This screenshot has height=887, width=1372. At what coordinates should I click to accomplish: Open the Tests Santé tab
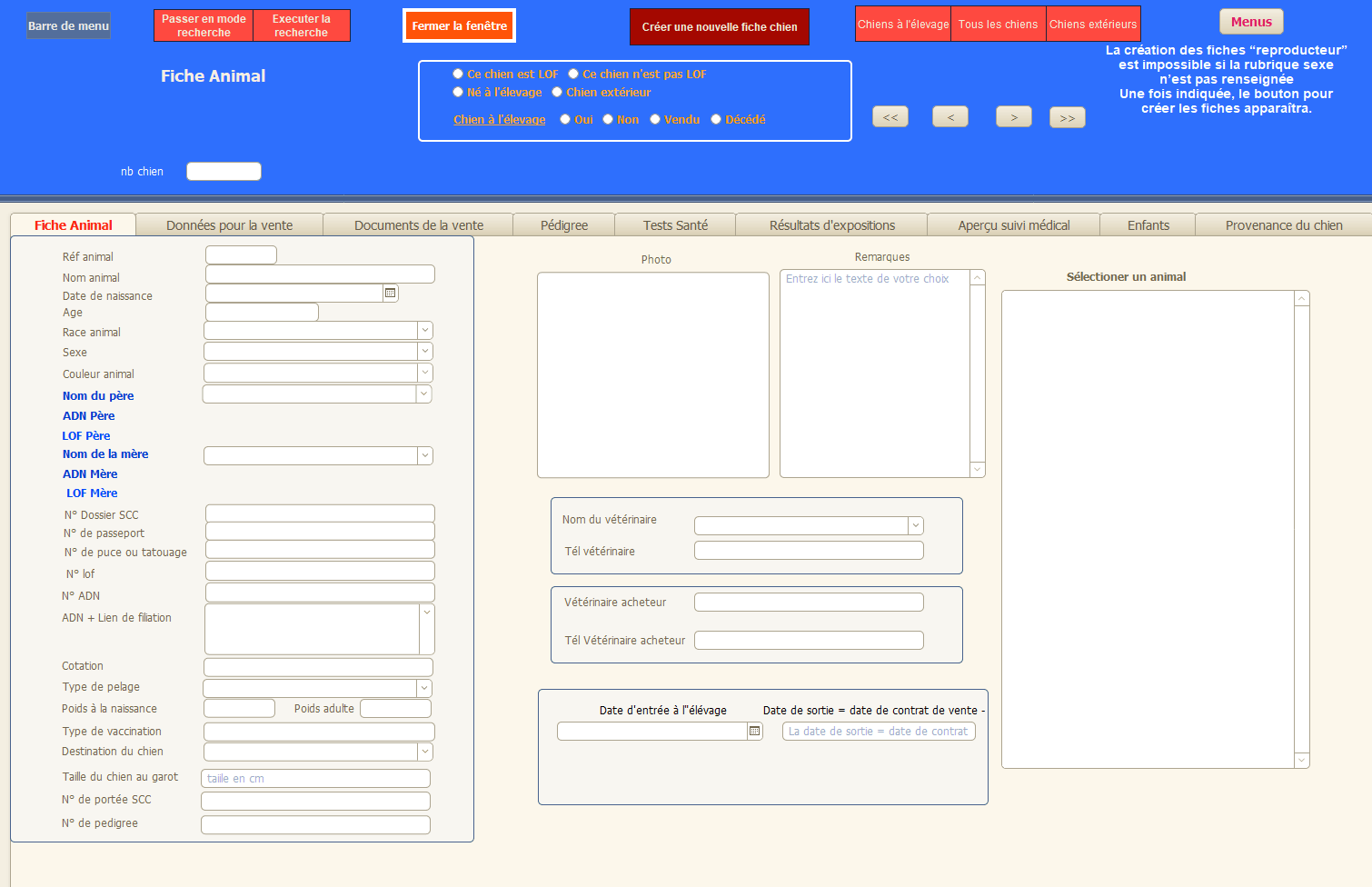675,225
